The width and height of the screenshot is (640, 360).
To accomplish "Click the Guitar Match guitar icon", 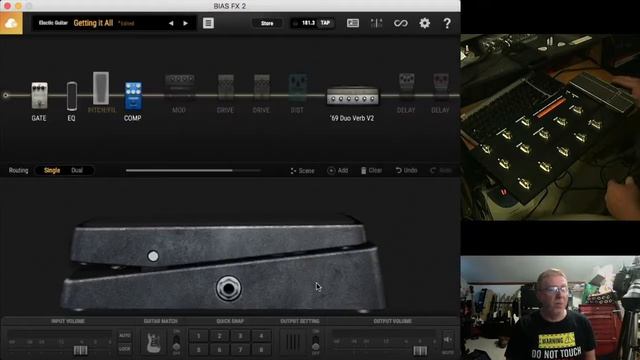I will [153, 343].
